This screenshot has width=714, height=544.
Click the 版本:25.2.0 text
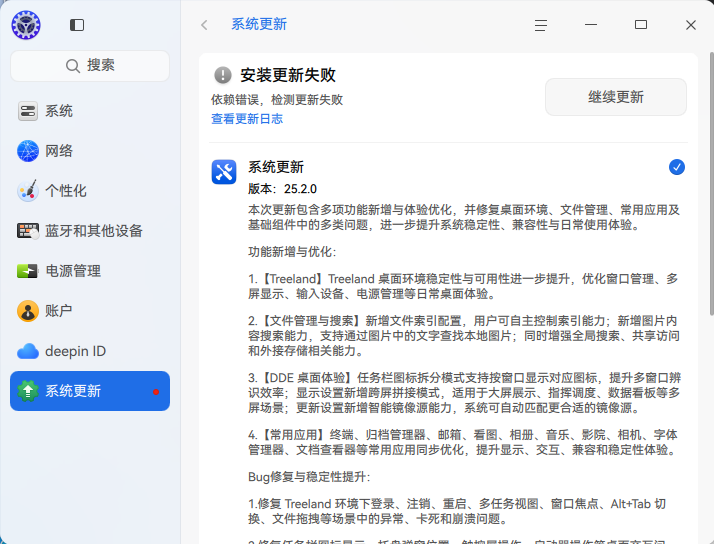(x=282, y=189)
